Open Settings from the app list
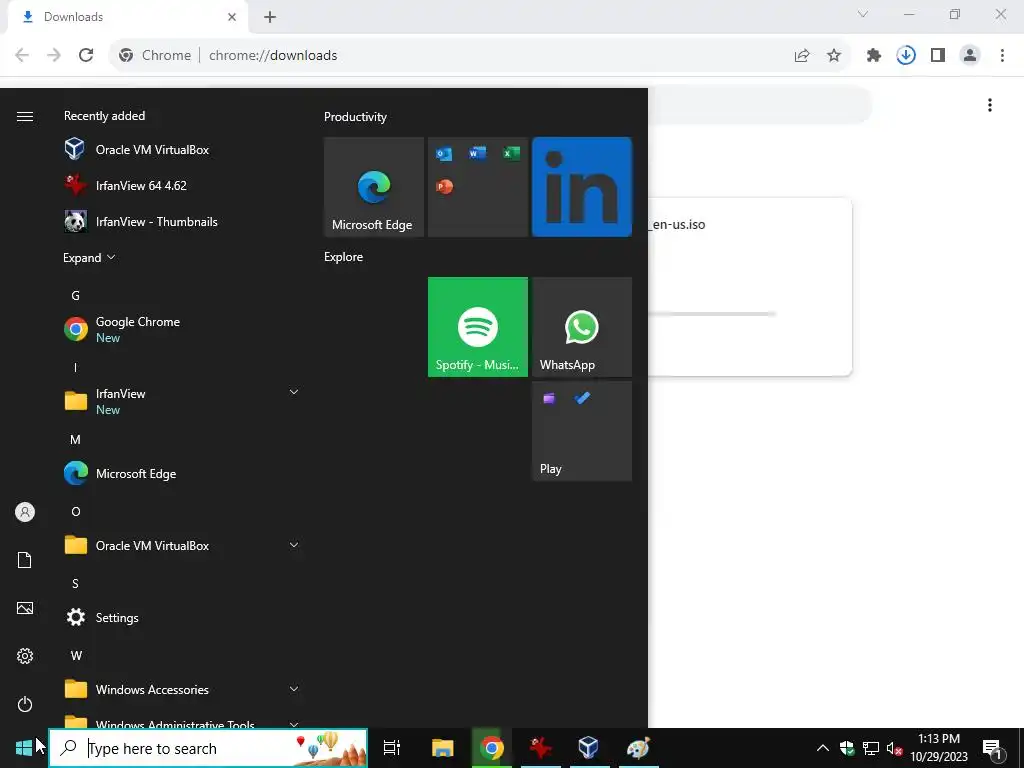Image resolution: width=1024 pixels, height=768 pixels. (x=183, y=617)
